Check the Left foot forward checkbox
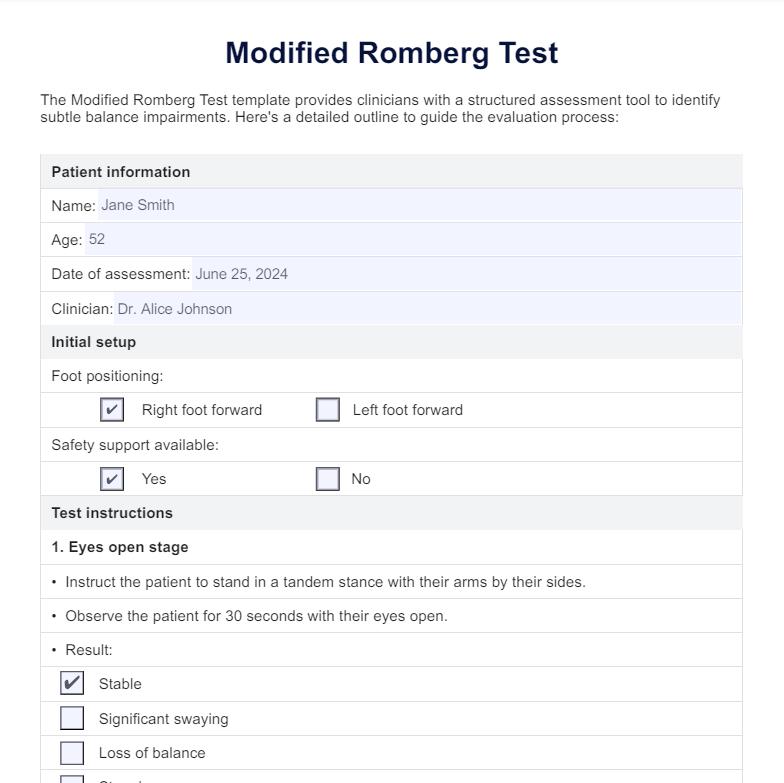Viewport: 784px width, 783px height. coord(328,410)
